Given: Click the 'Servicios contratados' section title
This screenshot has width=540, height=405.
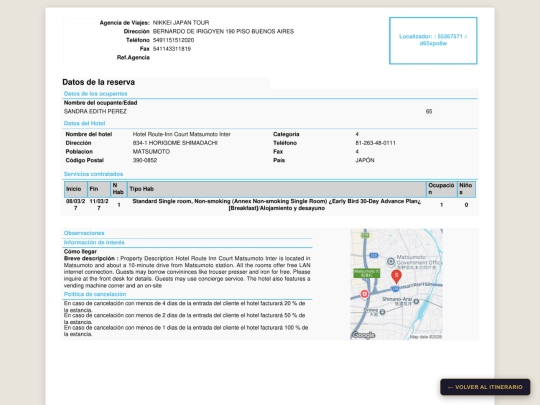Looking at the screenshot, I should 93,174.
